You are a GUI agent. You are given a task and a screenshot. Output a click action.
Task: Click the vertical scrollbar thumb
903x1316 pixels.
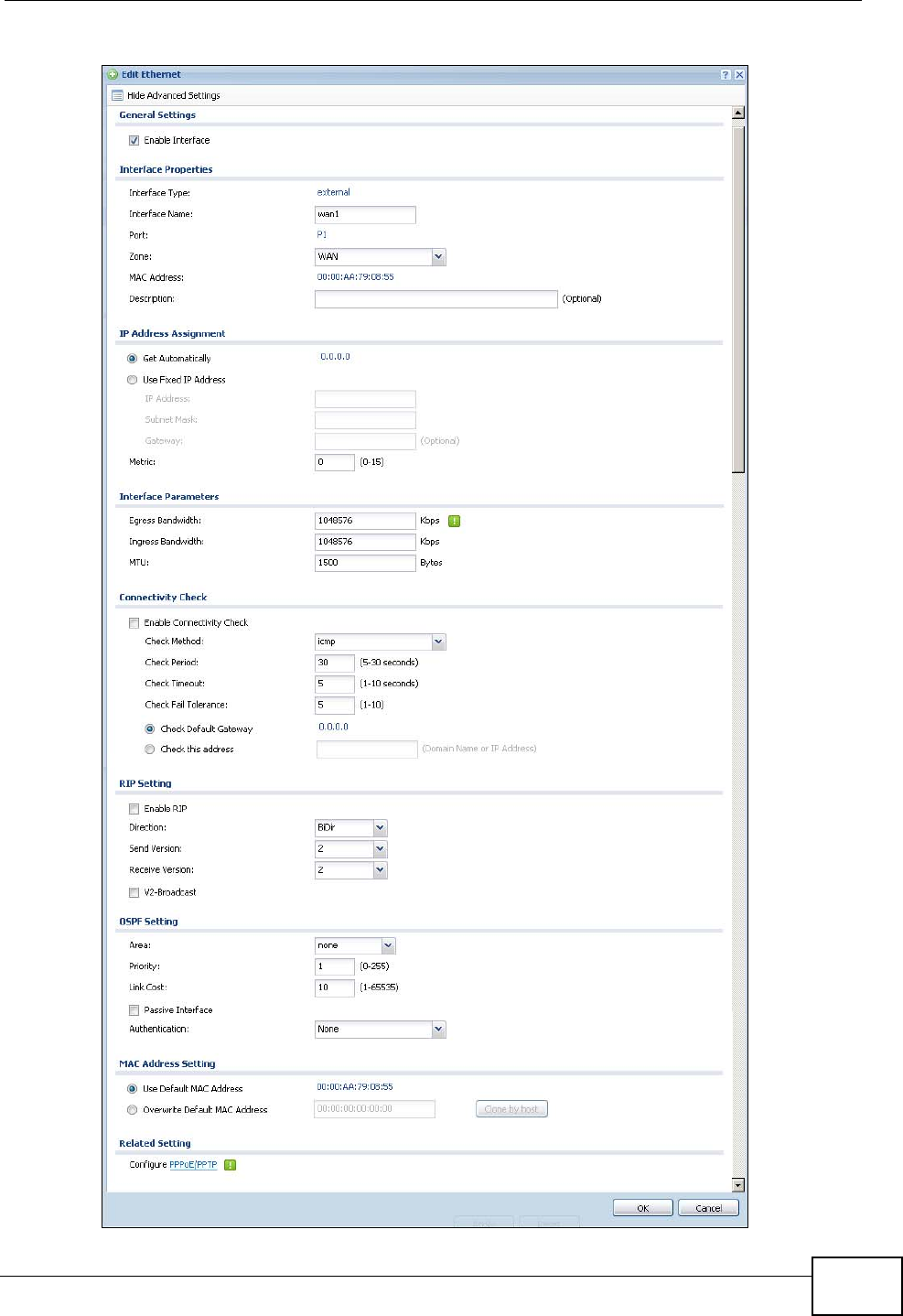(x=738, y=299)
